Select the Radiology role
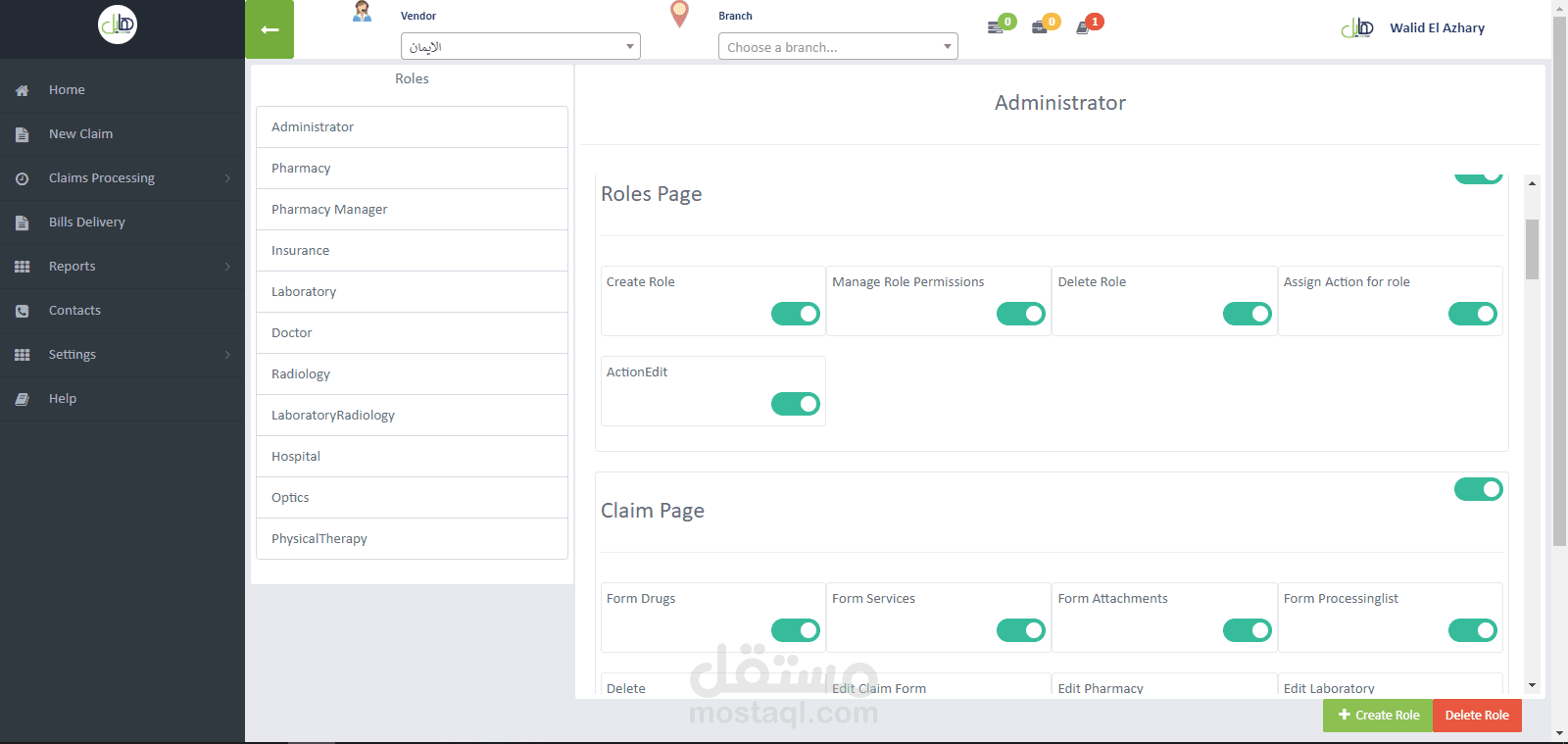1568x744 pixels. coord(412,374)
